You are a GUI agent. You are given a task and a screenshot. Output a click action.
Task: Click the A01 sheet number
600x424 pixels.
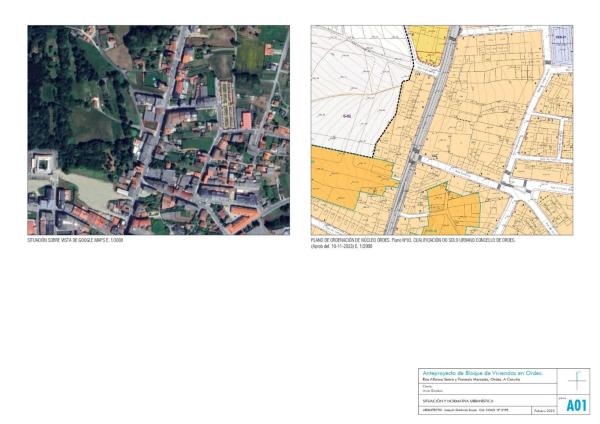click(577, 406)
